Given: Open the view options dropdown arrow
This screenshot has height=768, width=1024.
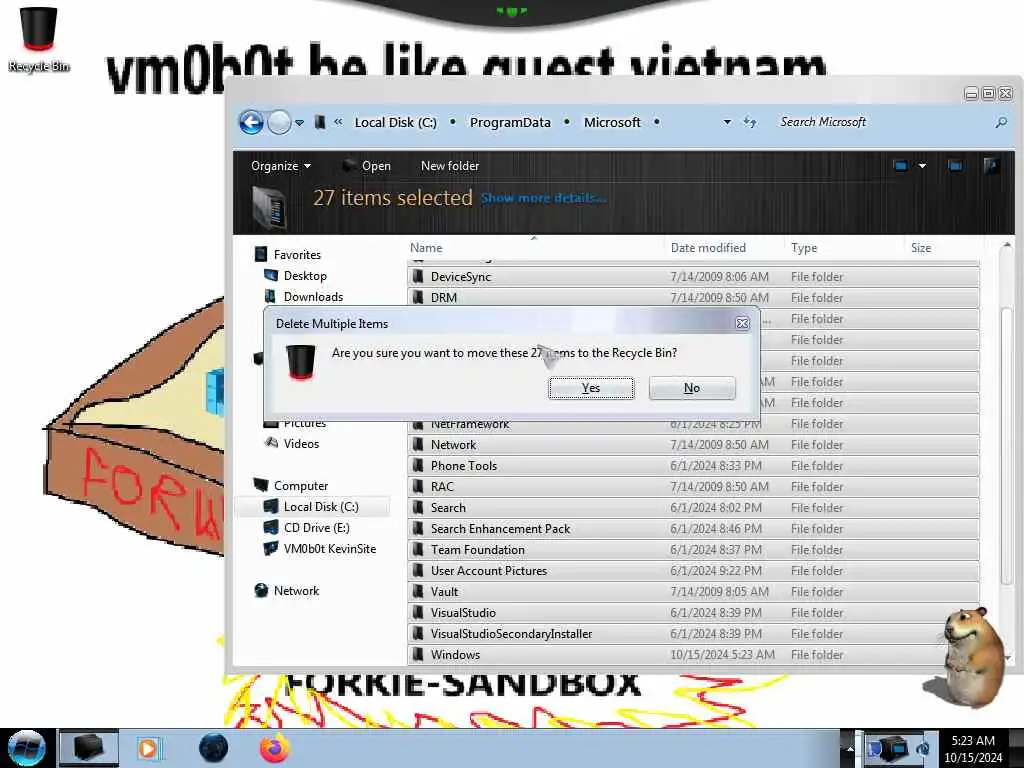Looking at the screenshot, I should point(922,166).
